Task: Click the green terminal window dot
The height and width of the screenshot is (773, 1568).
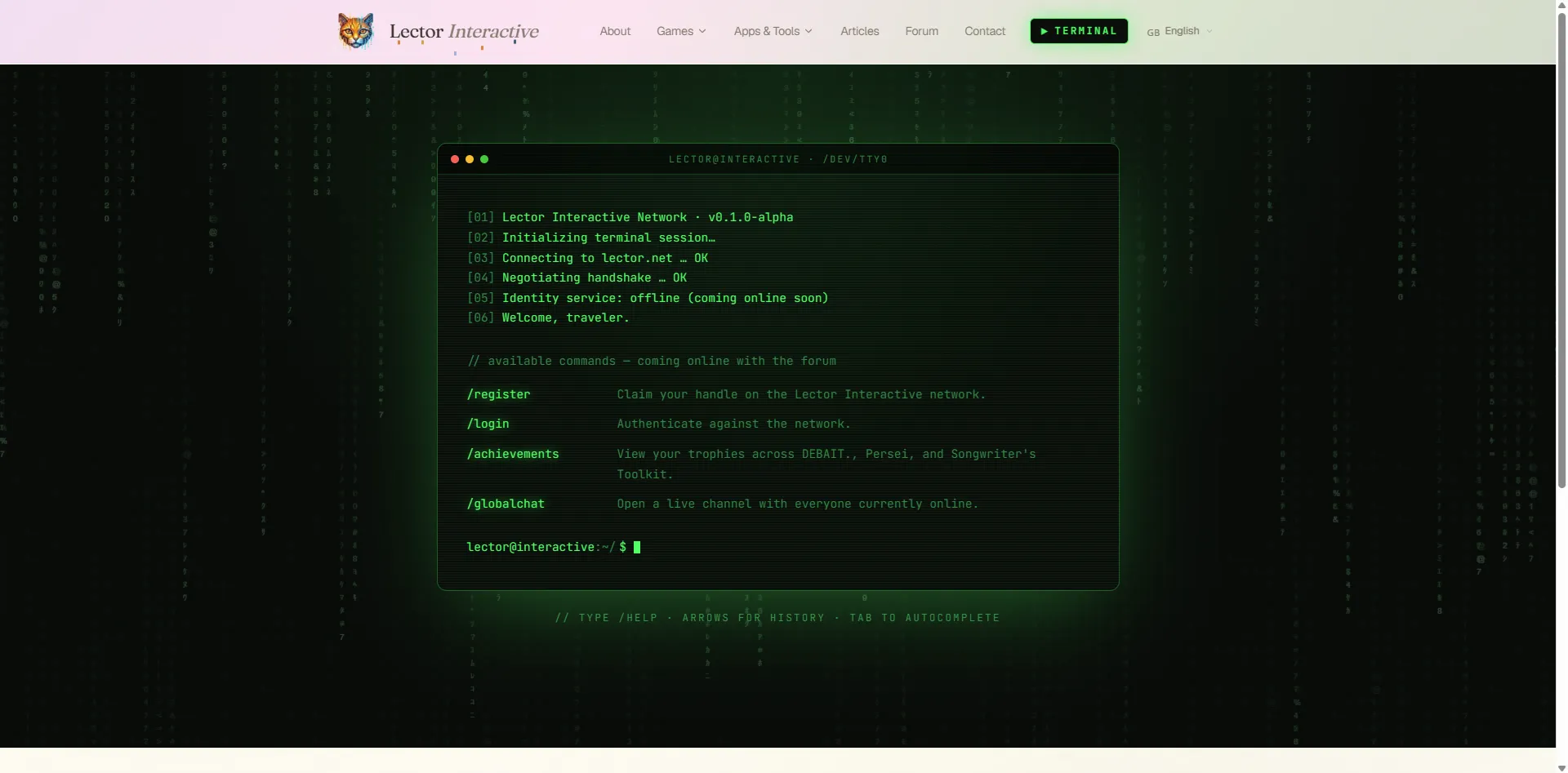Action: (484, 159)
